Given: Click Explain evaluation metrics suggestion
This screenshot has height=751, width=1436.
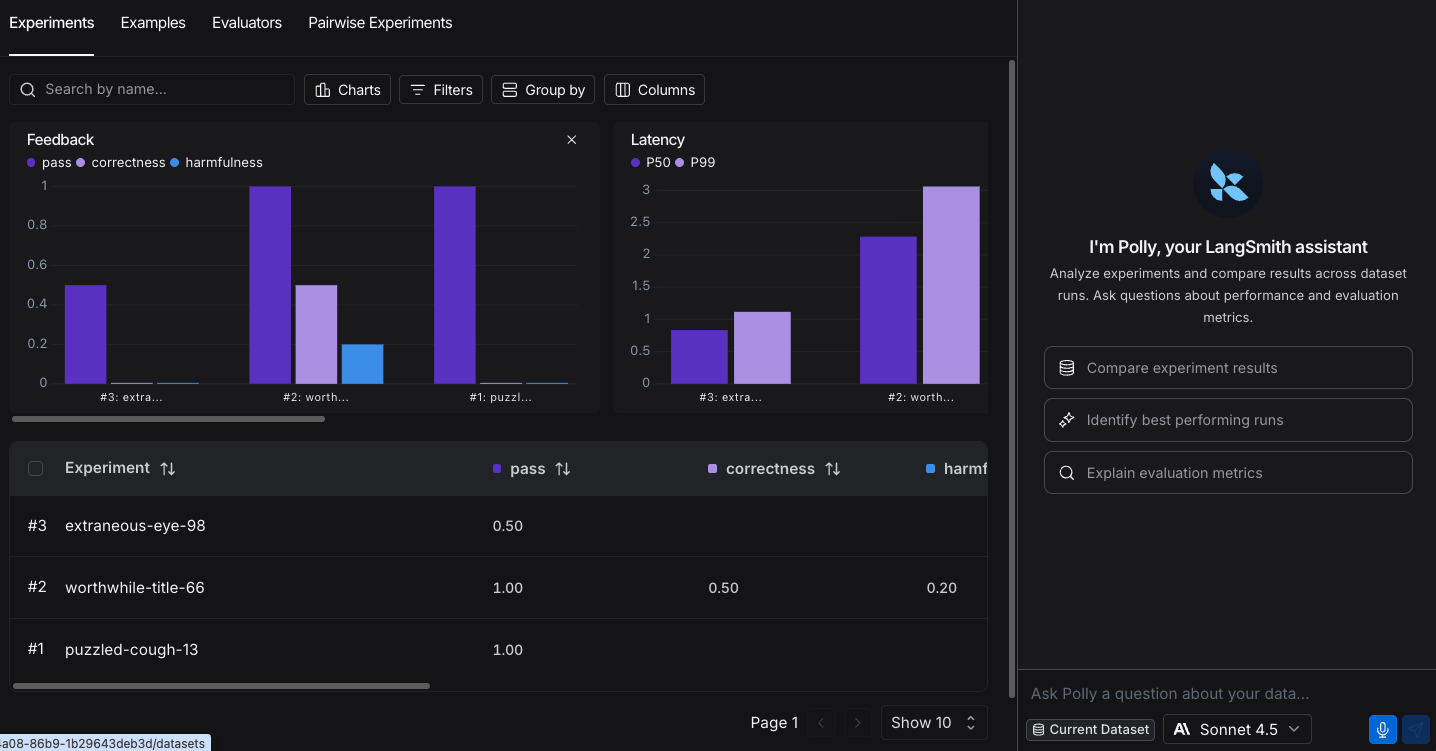Looking at the screenshot, I should pyautogui.click(x=1227, y=472).
